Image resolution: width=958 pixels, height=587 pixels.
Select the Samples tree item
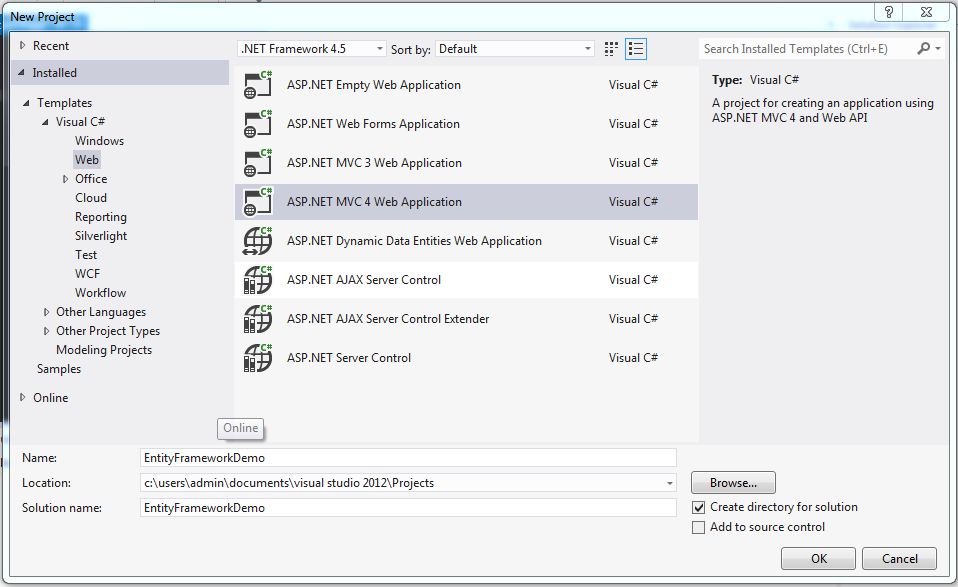(x=59, y=369)
